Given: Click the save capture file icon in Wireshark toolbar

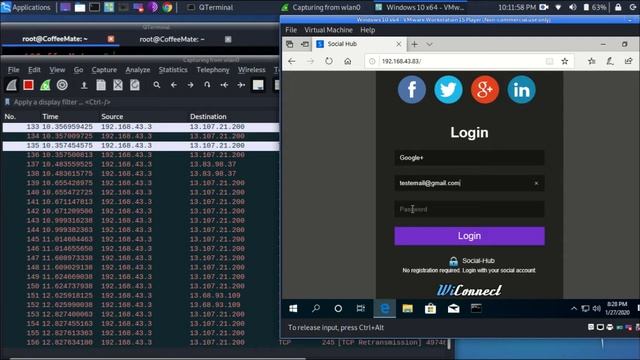Looking at the screenshot, I should click(101, 85).
